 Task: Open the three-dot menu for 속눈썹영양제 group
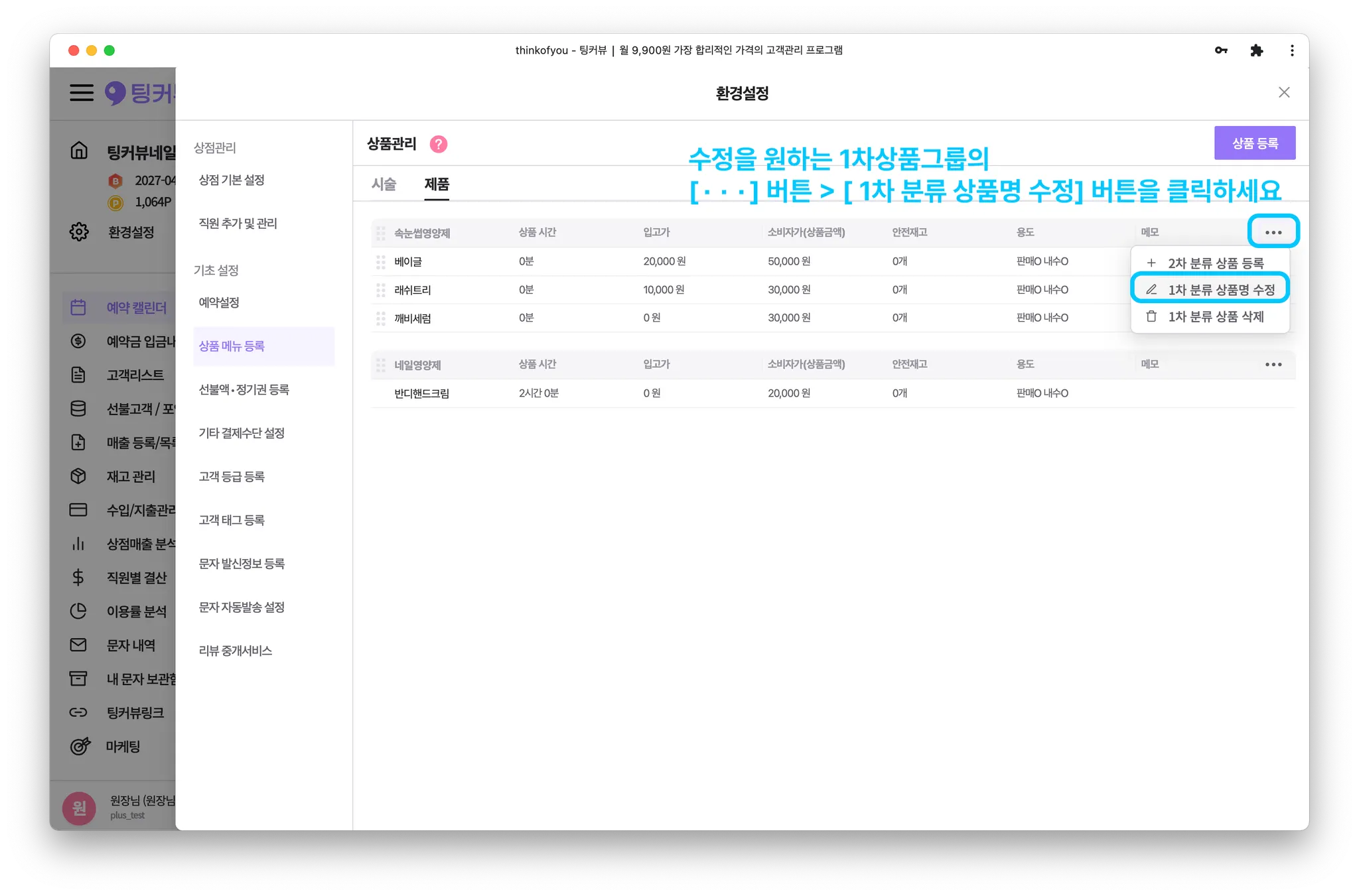coord(1273,232)
